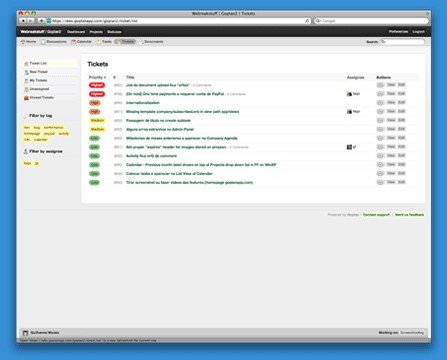Open Preferences in the top right
Screen dimensions: 447x360
pyautogui.click(x=398, y=31)
